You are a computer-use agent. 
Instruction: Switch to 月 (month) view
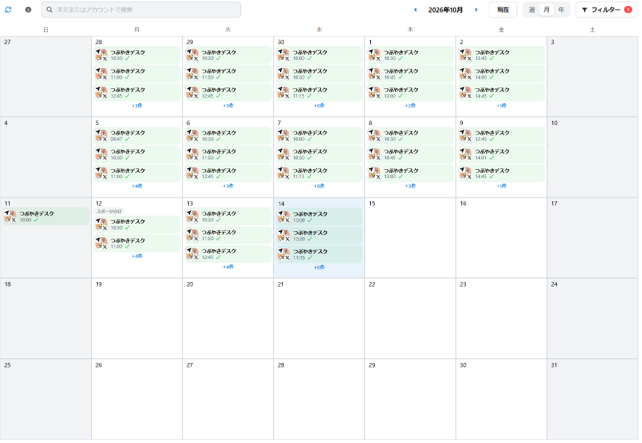pos(546,9)
